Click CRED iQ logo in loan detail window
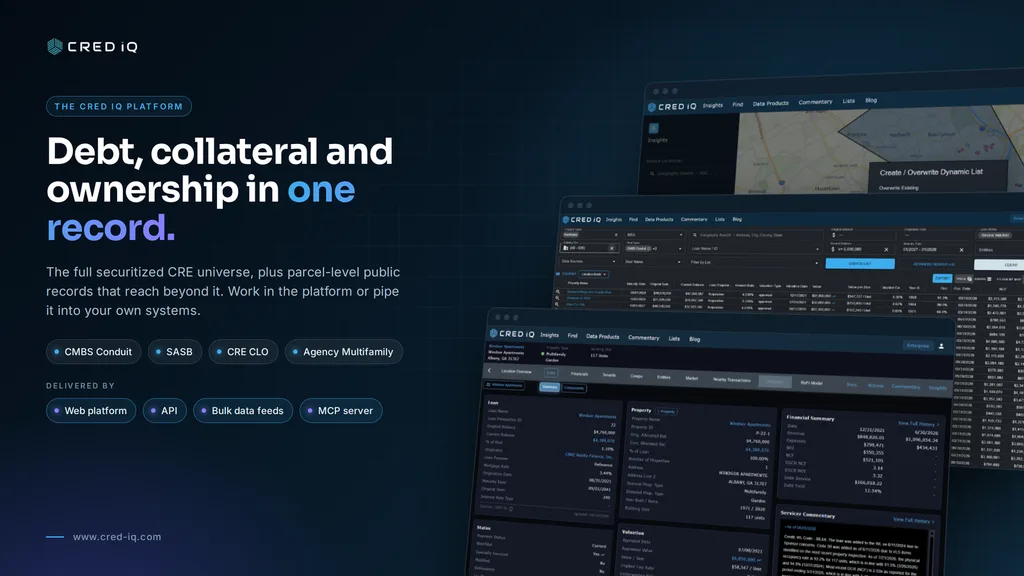1024x576 pixels. point(512,334)
